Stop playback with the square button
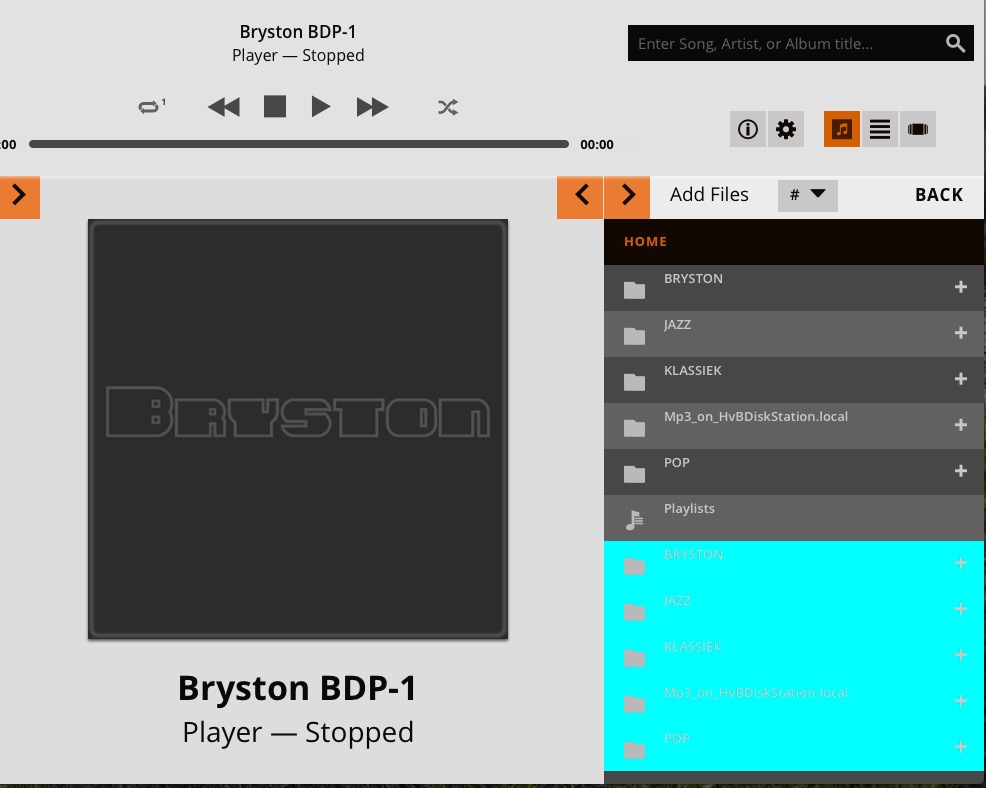The height and width of the screenshot is (788, 986). point(275,106)
